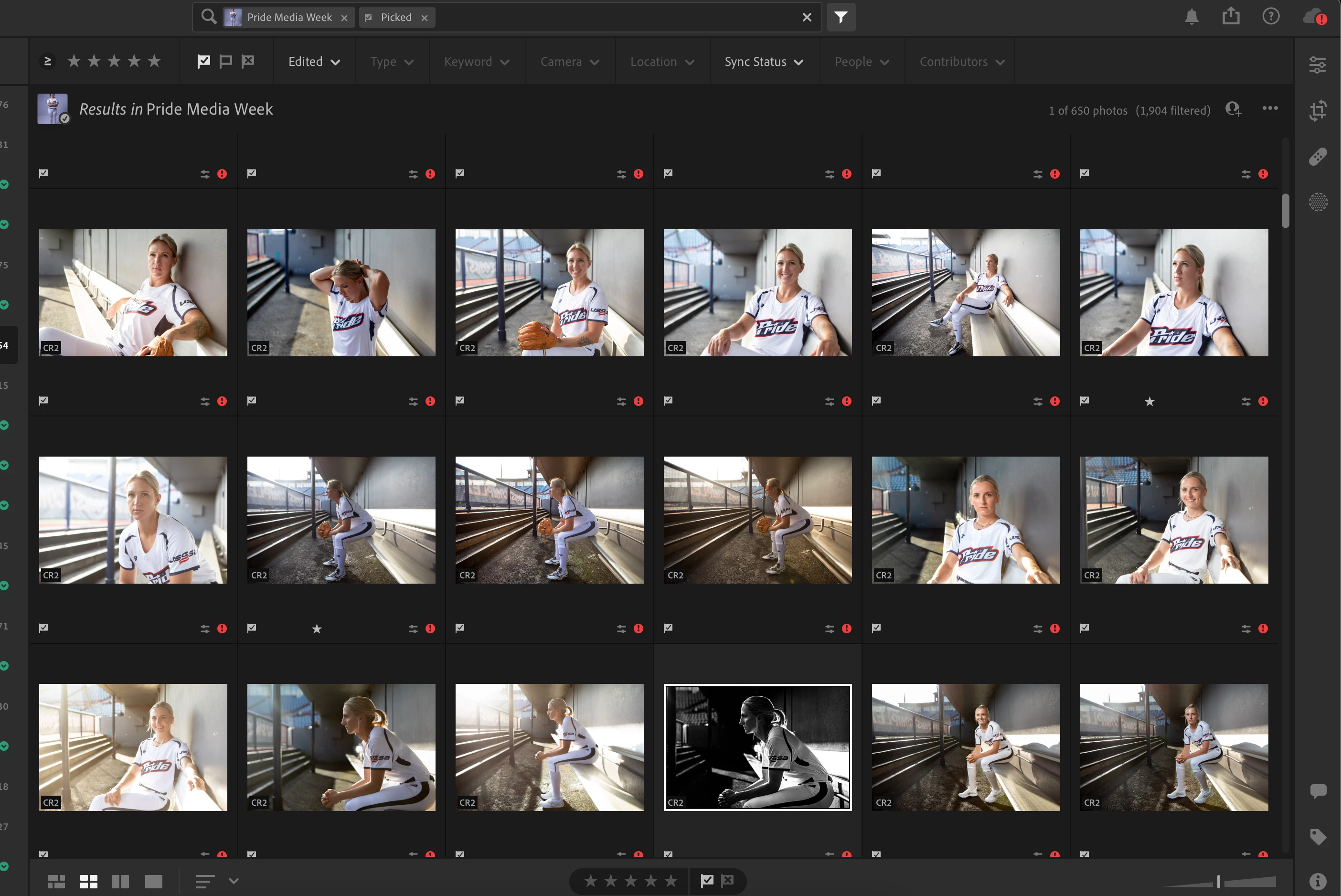This screenshot has height=896, width=1341.
Task: Click the Share export icon
Action: tap(1231, 17)
